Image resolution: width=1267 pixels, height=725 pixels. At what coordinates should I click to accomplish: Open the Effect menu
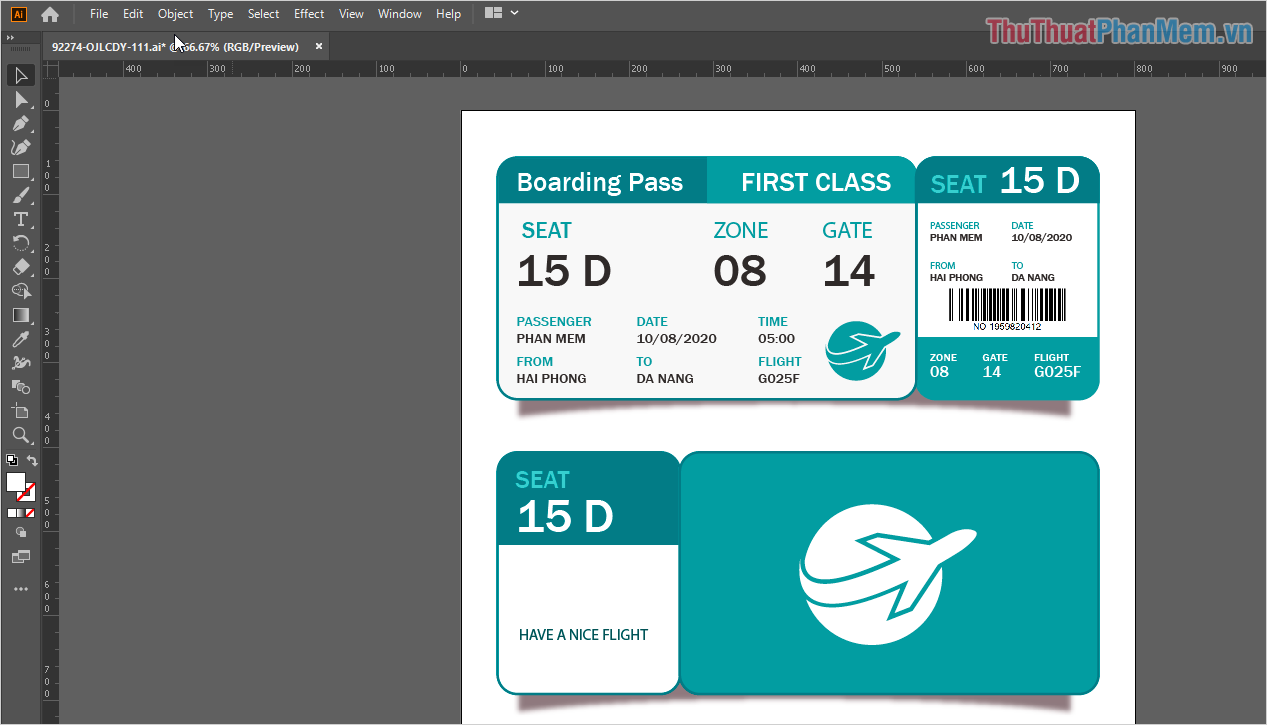[x=309, y=14]
